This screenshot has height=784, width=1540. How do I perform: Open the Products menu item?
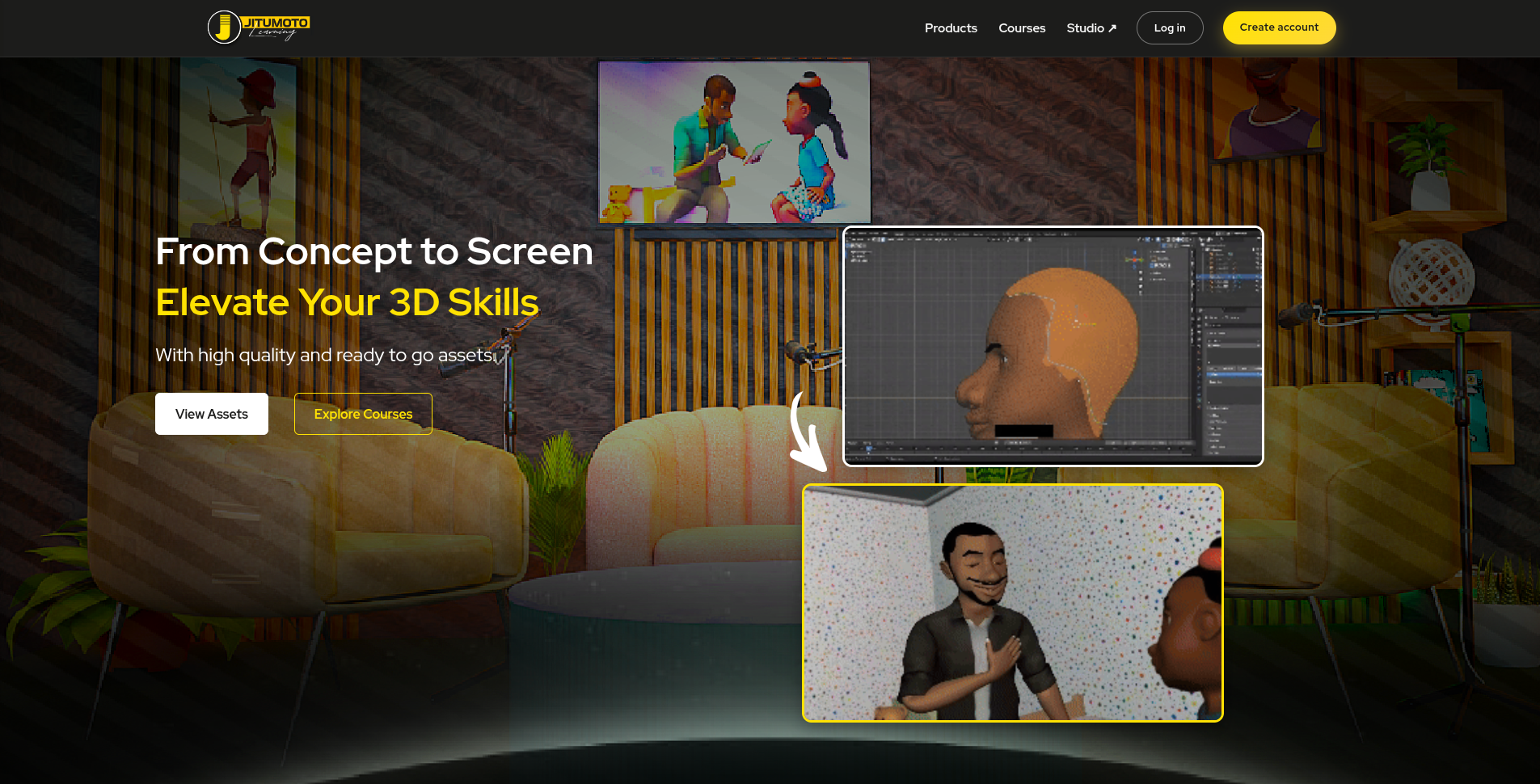(x=951, y=28)
